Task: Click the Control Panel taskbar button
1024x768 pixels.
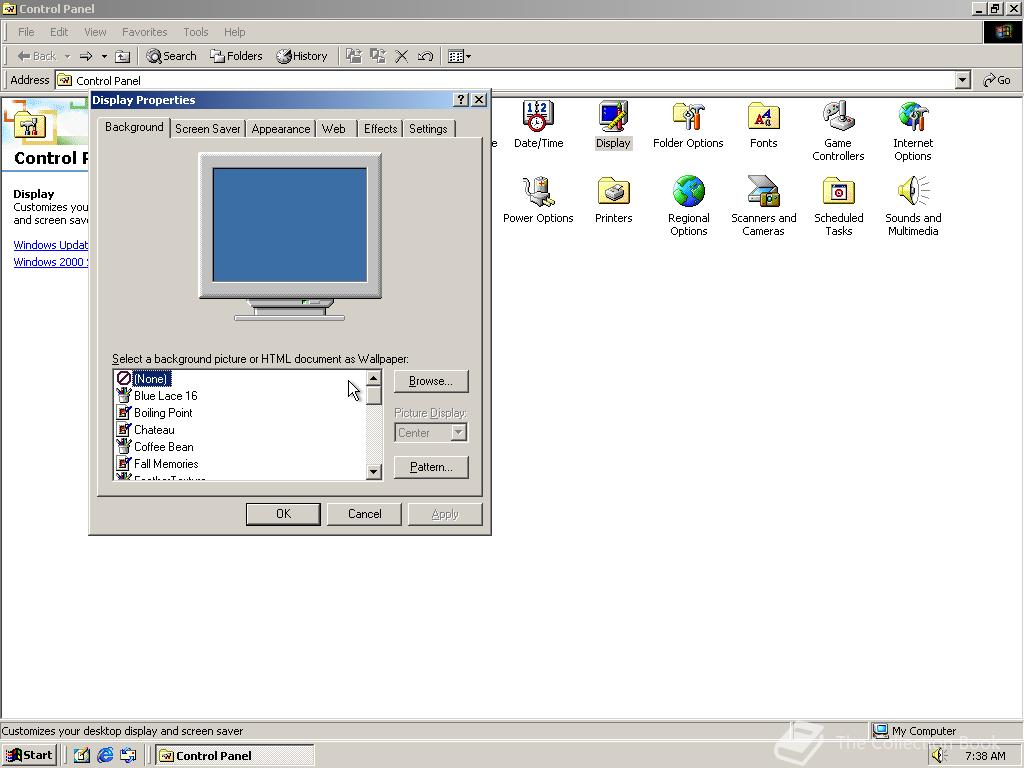Action: click(x=235, y=756)
